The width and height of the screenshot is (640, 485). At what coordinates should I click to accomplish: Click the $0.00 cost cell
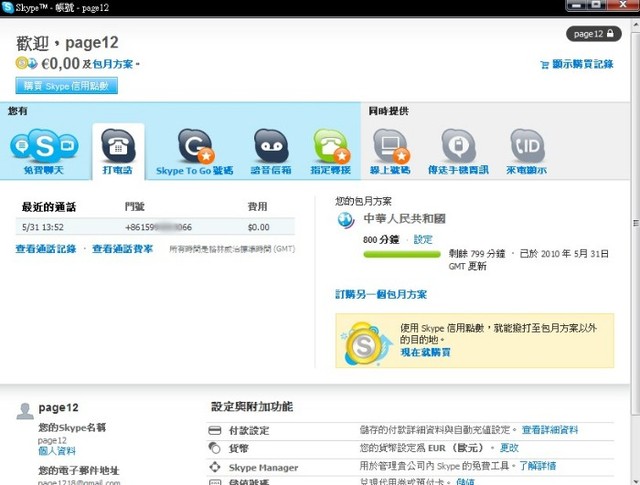[258, 227]
